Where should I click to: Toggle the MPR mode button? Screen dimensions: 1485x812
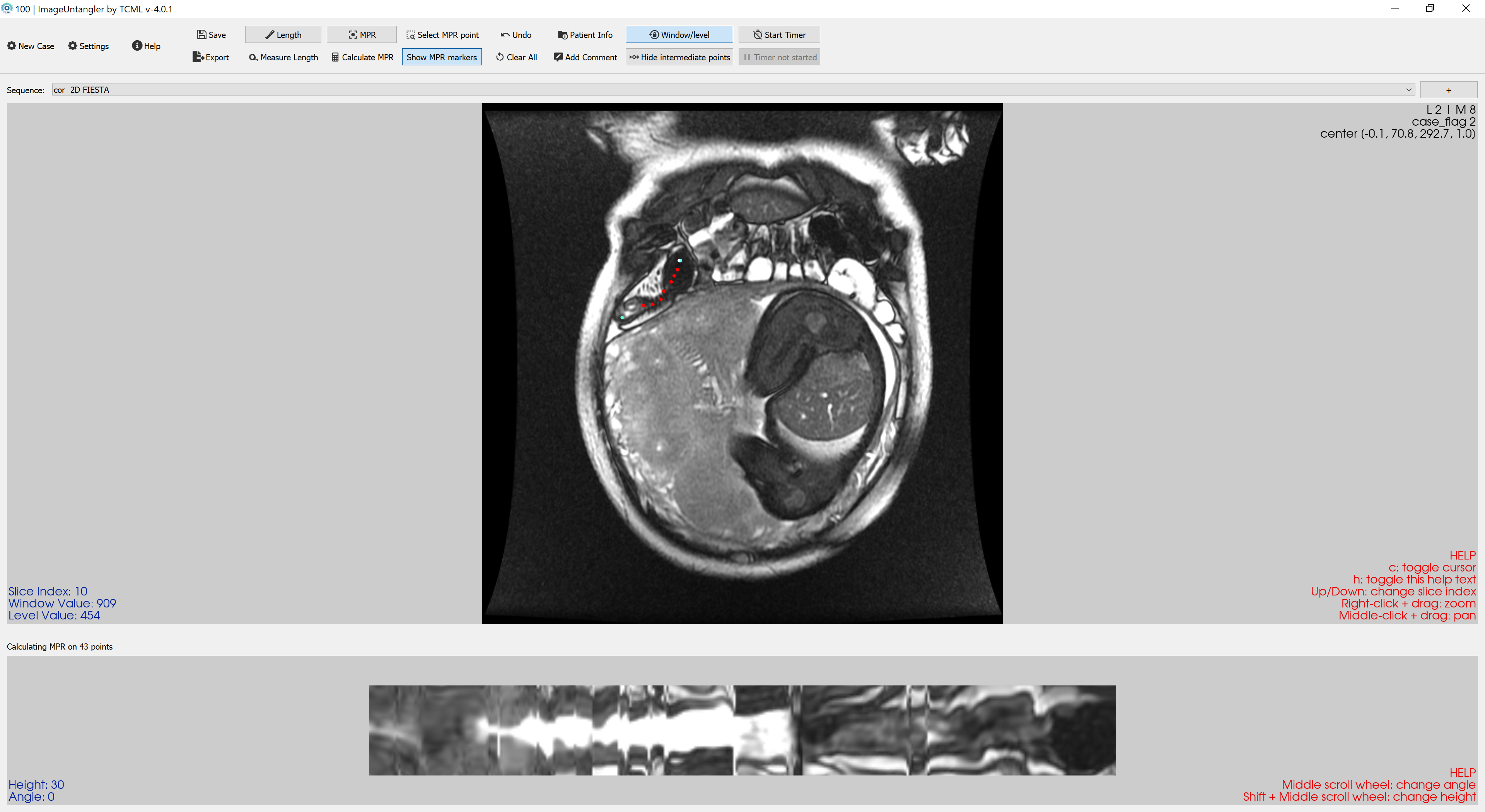pos(362,34)
